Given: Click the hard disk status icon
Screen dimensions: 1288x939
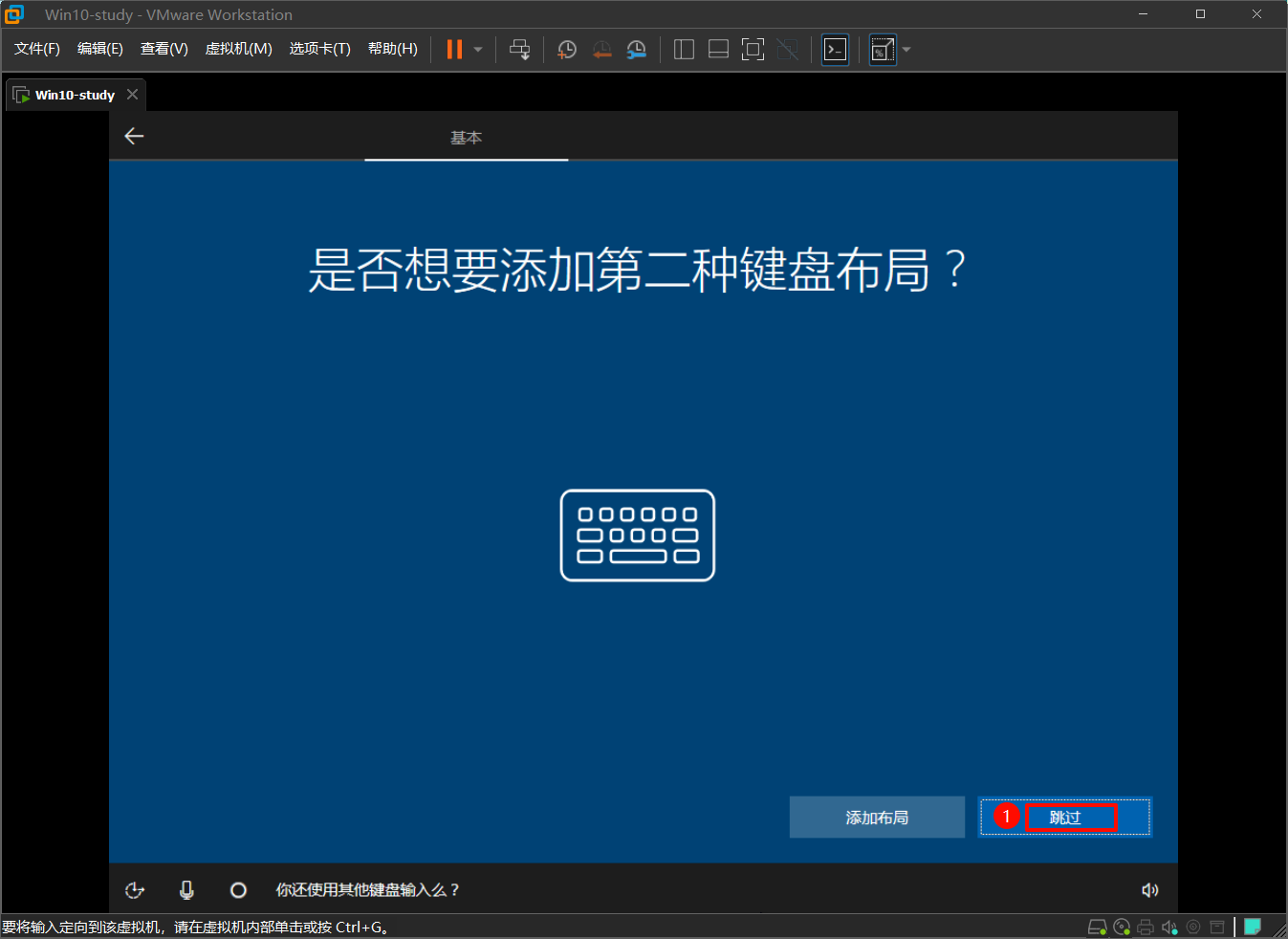Looking at the screenshot, I should tap(1098, 927).
